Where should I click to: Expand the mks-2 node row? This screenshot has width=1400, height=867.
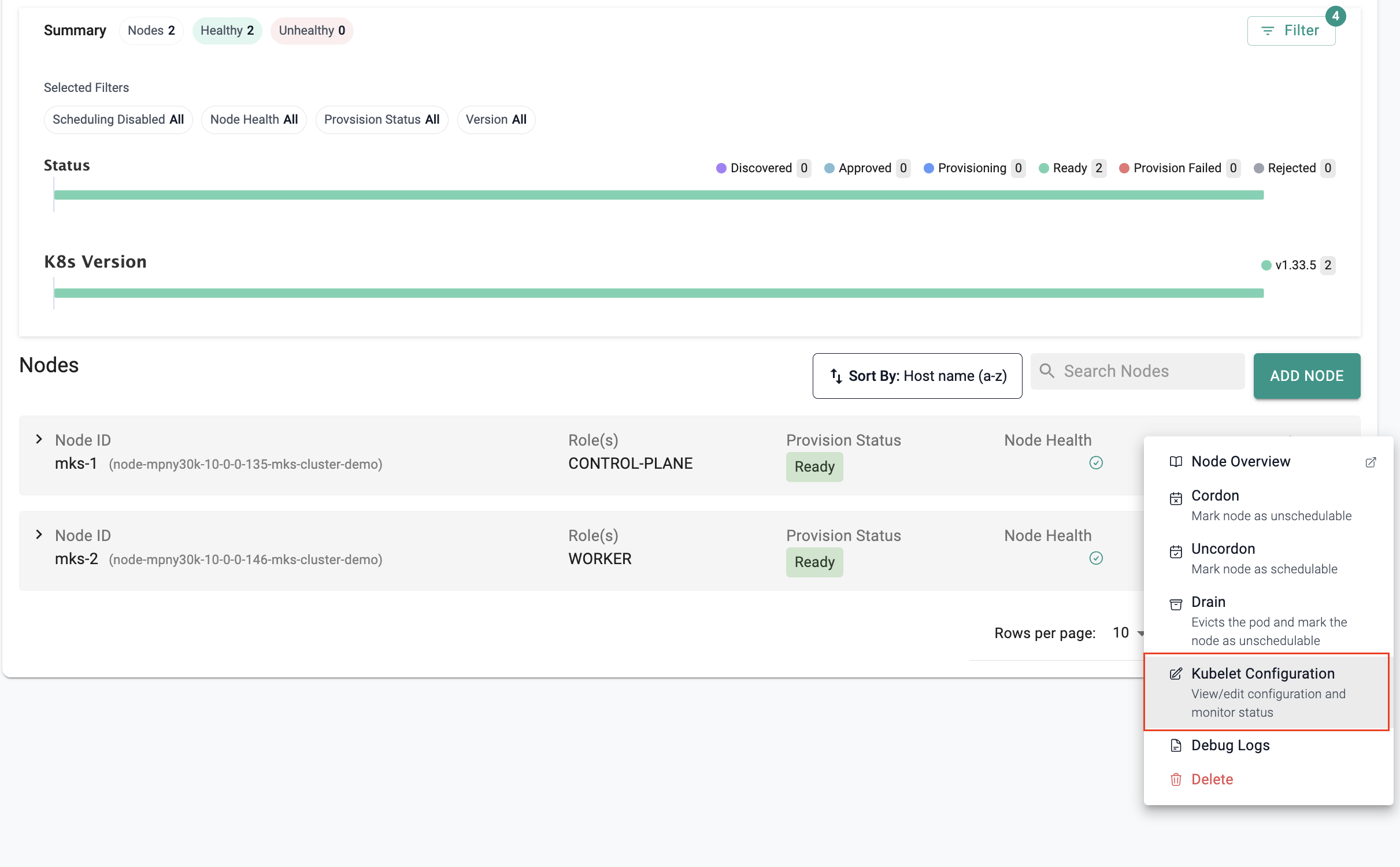pyautogui.click(x=39, y=535)
